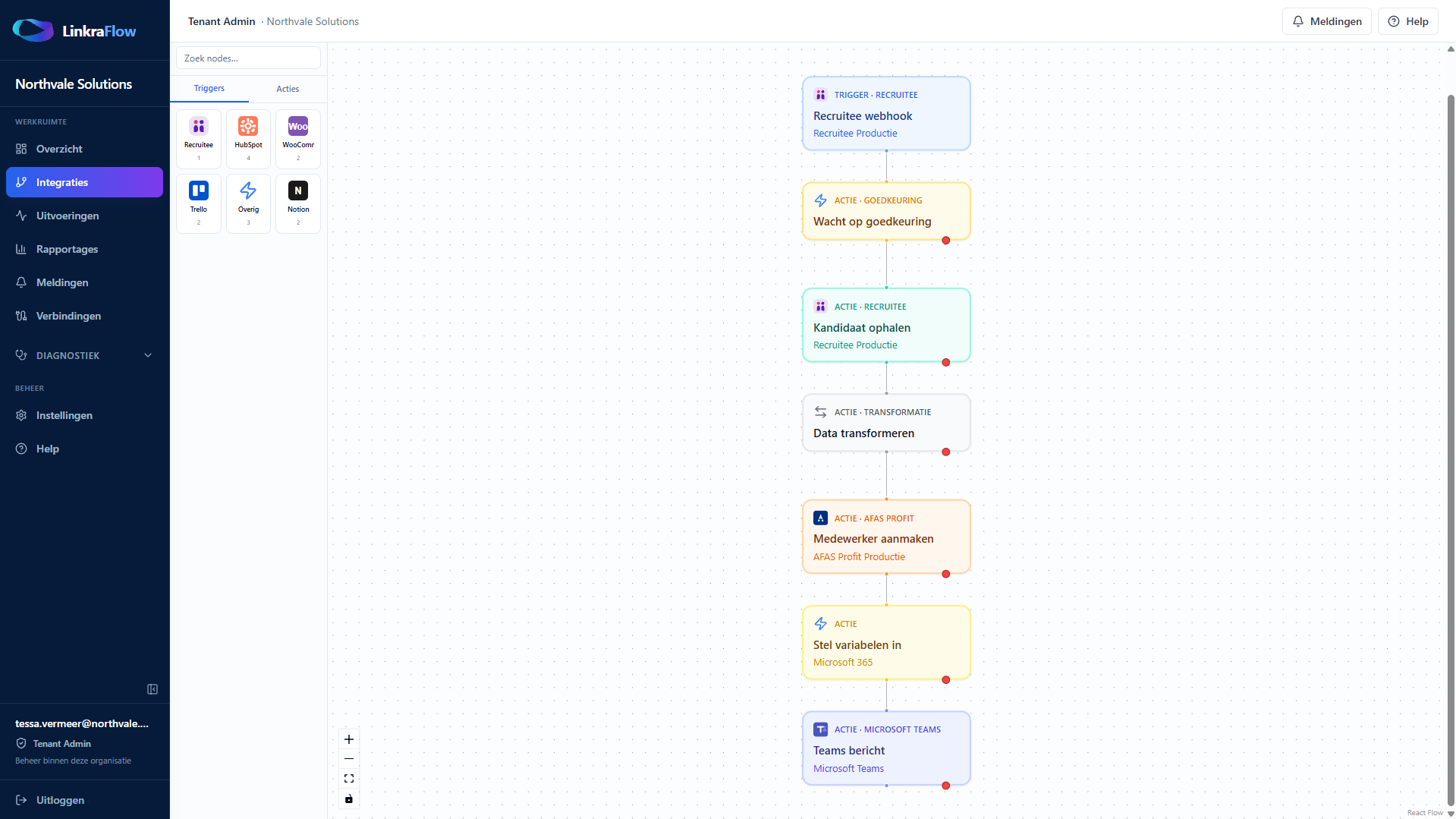Open the Meldingen button in header
1456x819 pixels.
coord(1327,21)
